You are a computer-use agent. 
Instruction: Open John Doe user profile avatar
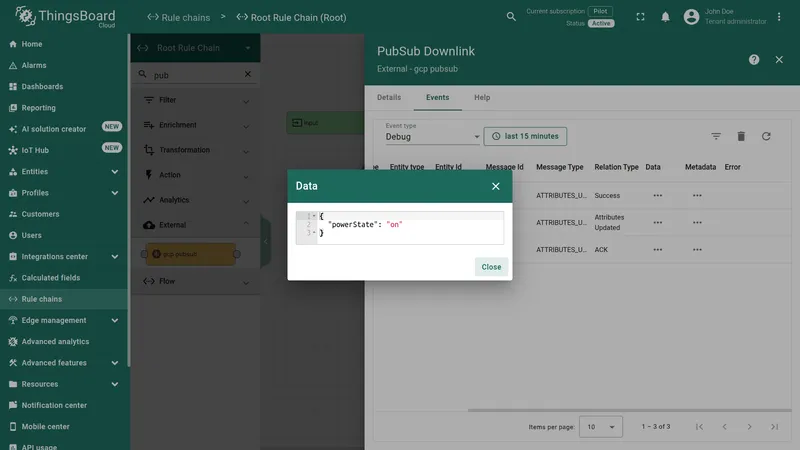691,17
